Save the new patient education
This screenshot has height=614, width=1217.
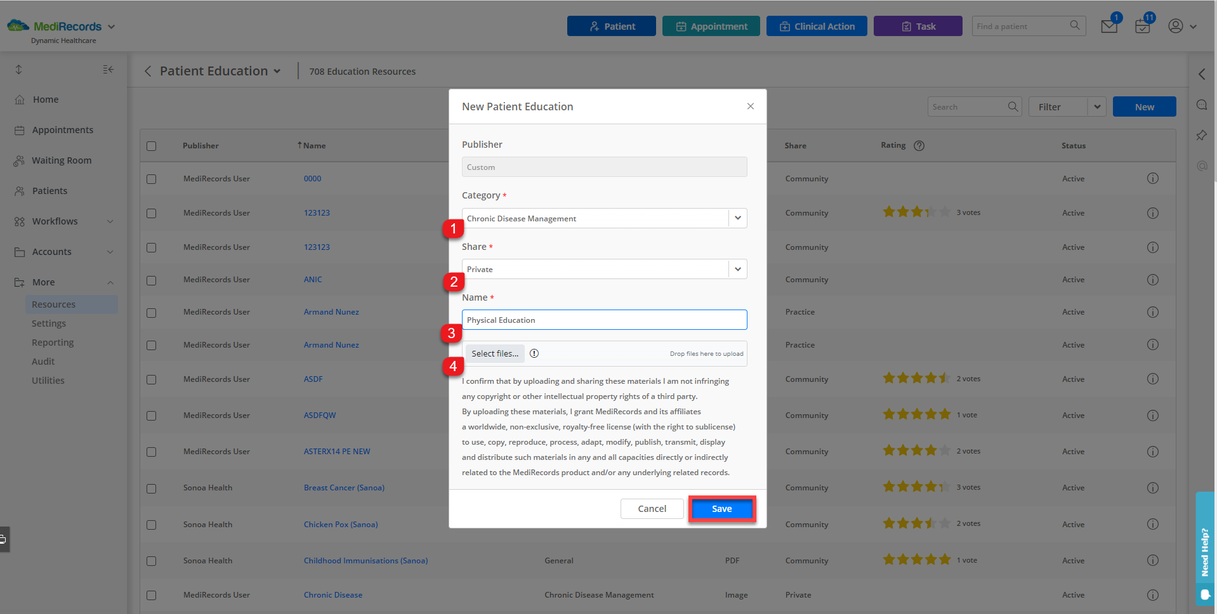722,509
